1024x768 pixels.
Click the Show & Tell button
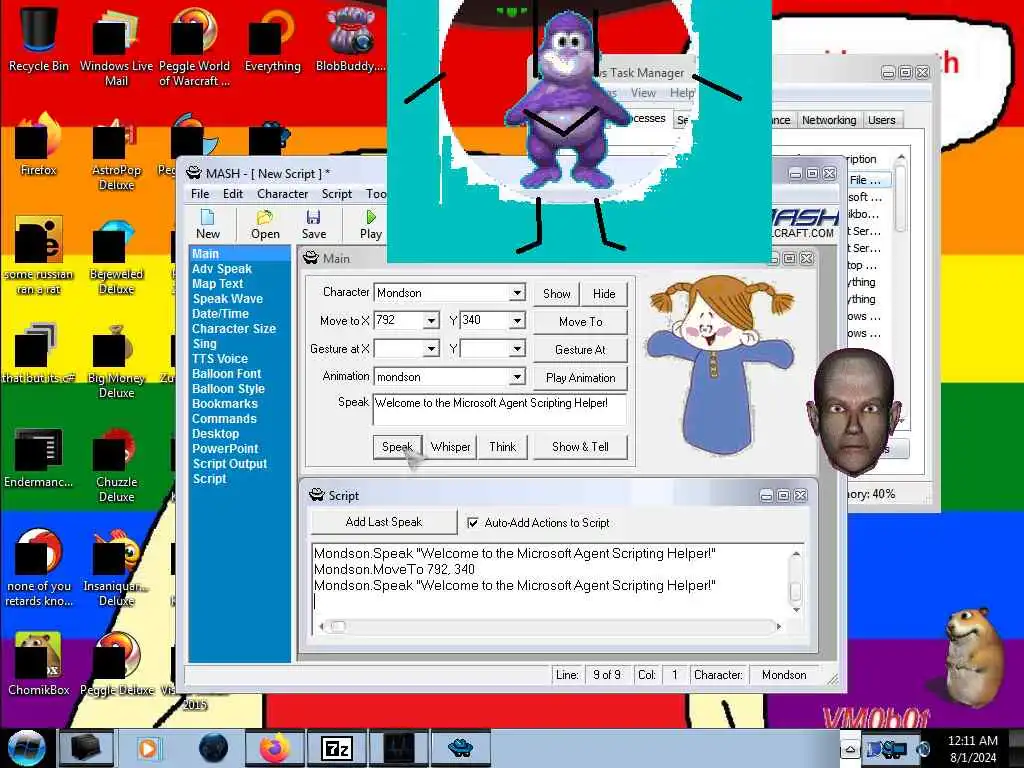[x=581, y=447]
